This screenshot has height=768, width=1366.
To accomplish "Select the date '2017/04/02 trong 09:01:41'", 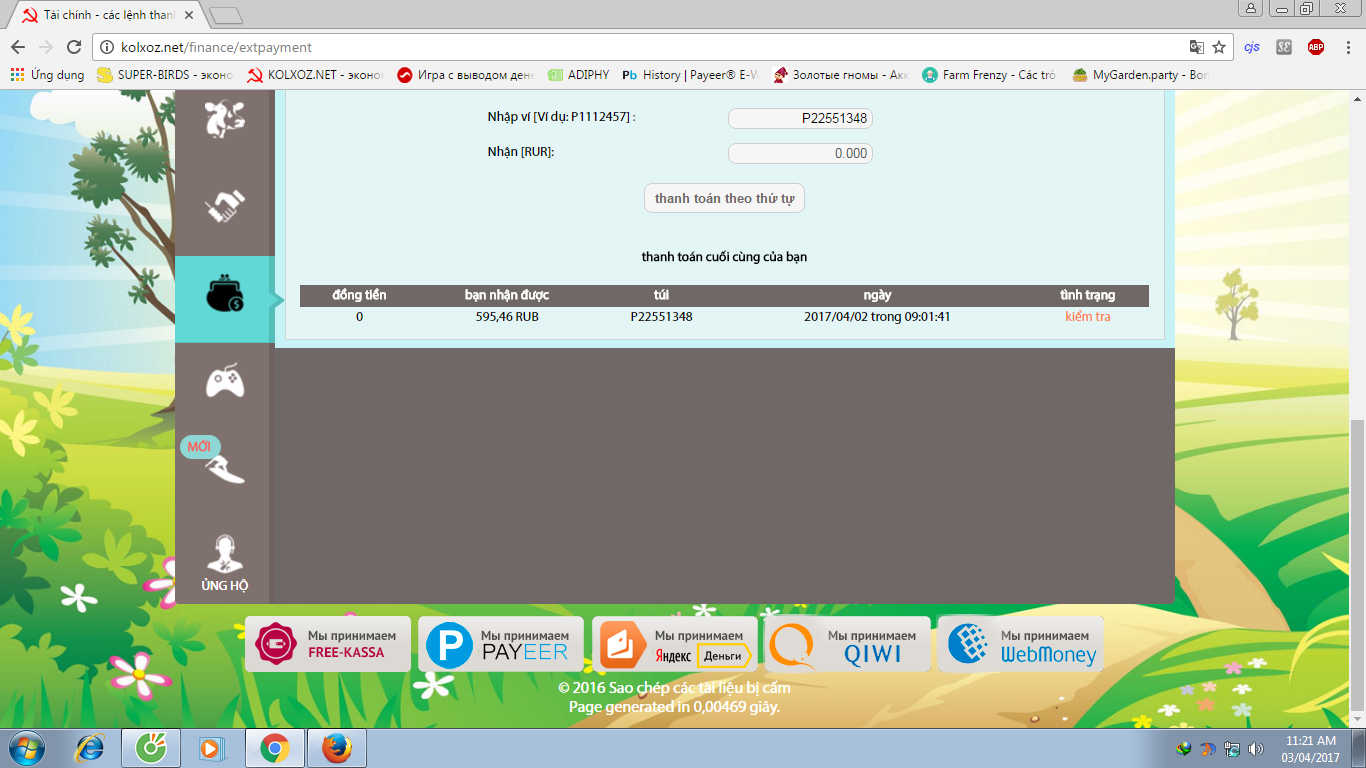I will (877, 317).
